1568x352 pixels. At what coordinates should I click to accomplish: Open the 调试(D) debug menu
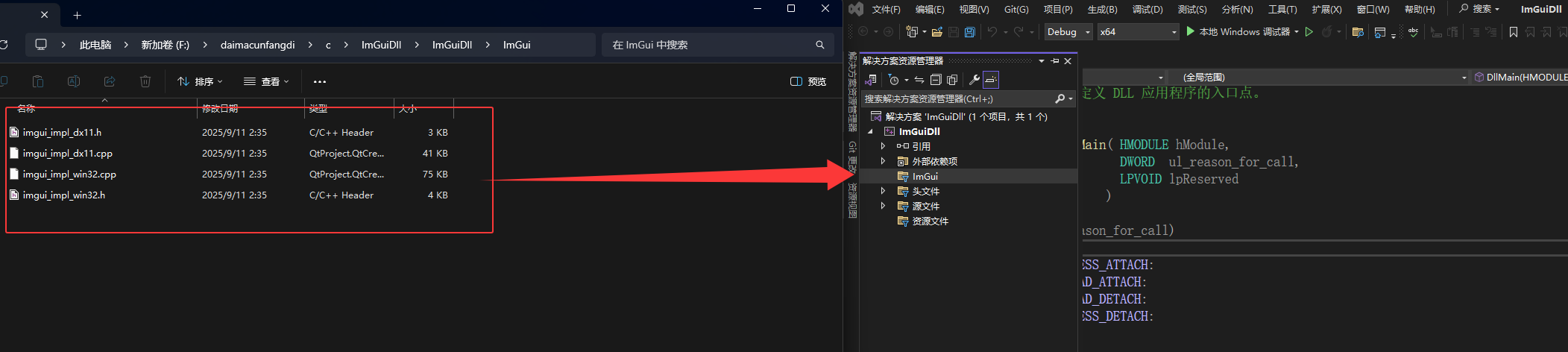tap(1147, 9)
